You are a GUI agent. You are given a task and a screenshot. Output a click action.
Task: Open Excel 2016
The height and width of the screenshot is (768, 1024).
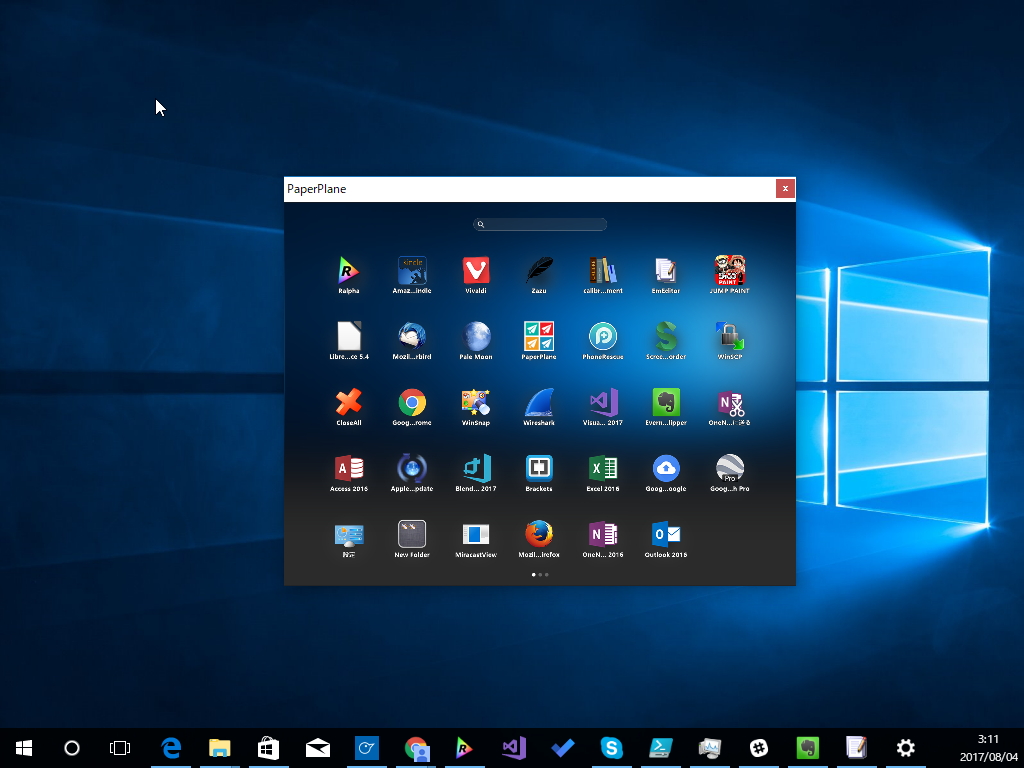click(x=603, y=468)
